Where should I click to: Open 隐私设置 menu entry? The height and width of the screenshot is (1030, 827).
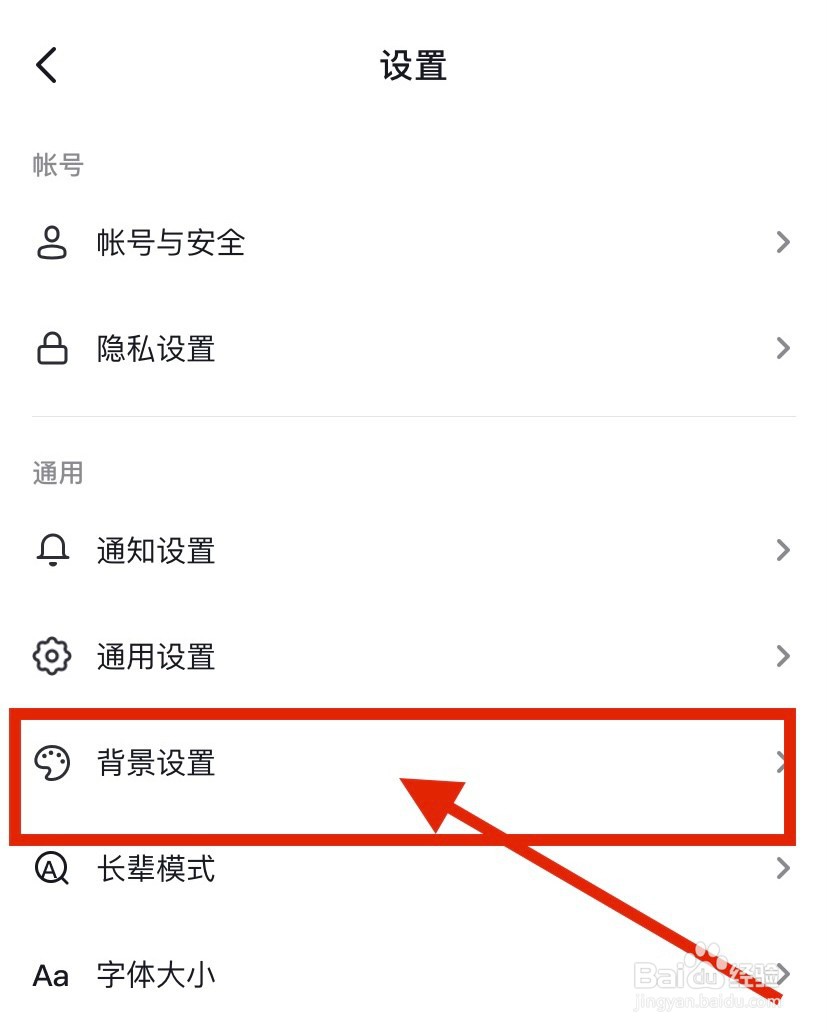click(x=413, y=348)
